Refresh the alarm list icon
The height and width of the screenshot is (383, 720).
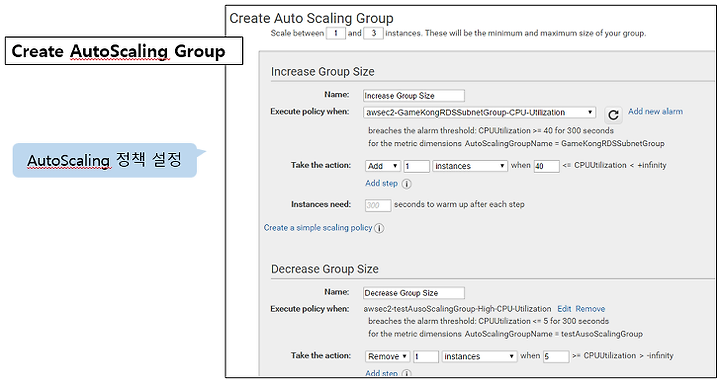click(613, 115)
